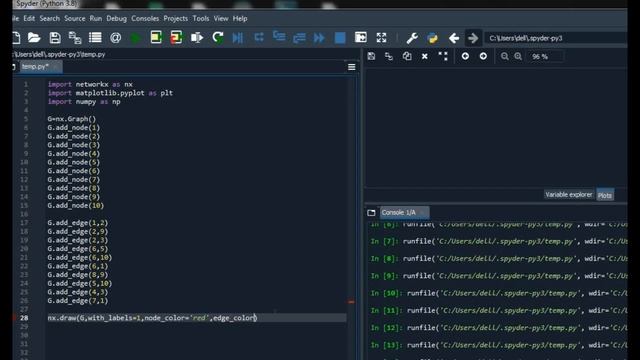The width and height of the screenshot is (640, 360).
Task: Run the current selection or line
Action: click(x=197, y=38)
